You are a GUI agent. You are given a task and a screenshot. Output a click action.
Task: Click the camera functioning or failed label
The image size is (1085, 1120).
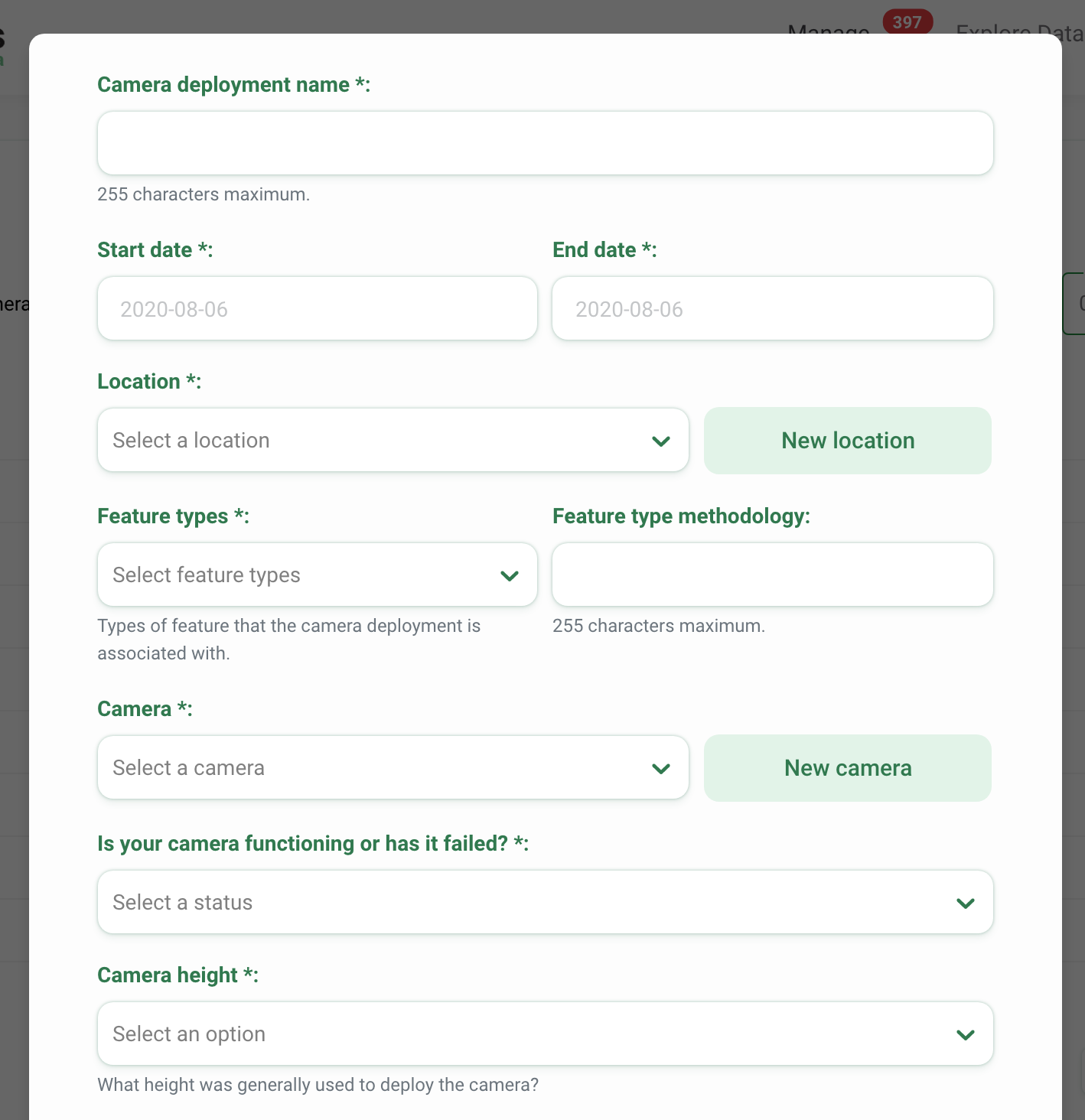pos(313,843)
